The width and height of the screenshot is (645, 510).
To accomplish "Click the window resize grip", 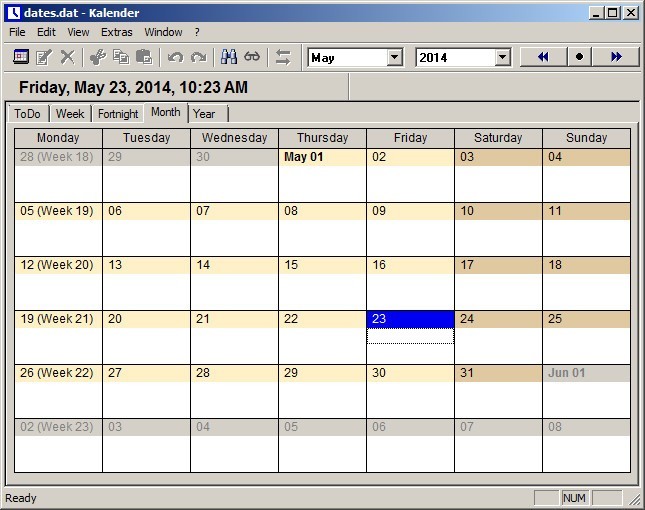I will 634,499.
